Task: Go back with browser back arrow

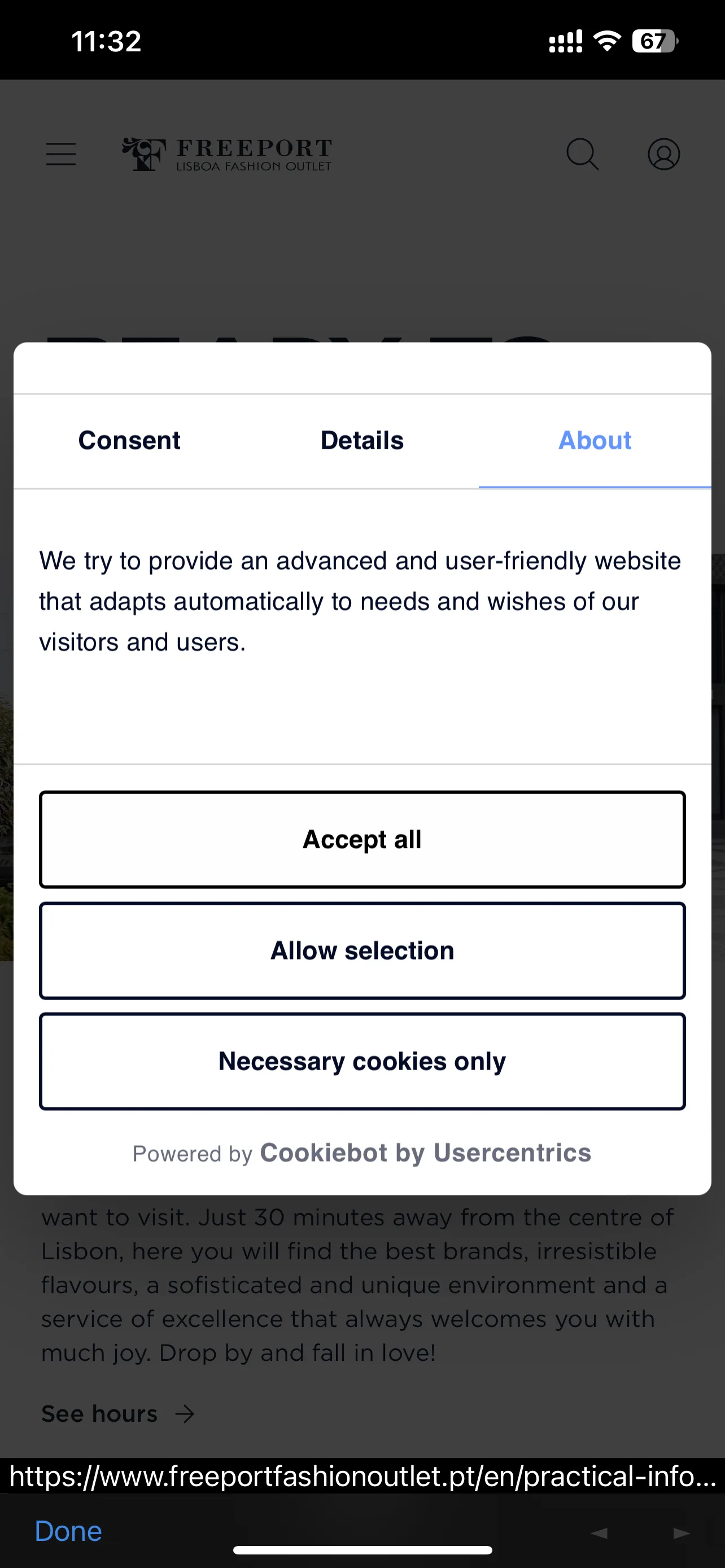Action: (599, 1532)
